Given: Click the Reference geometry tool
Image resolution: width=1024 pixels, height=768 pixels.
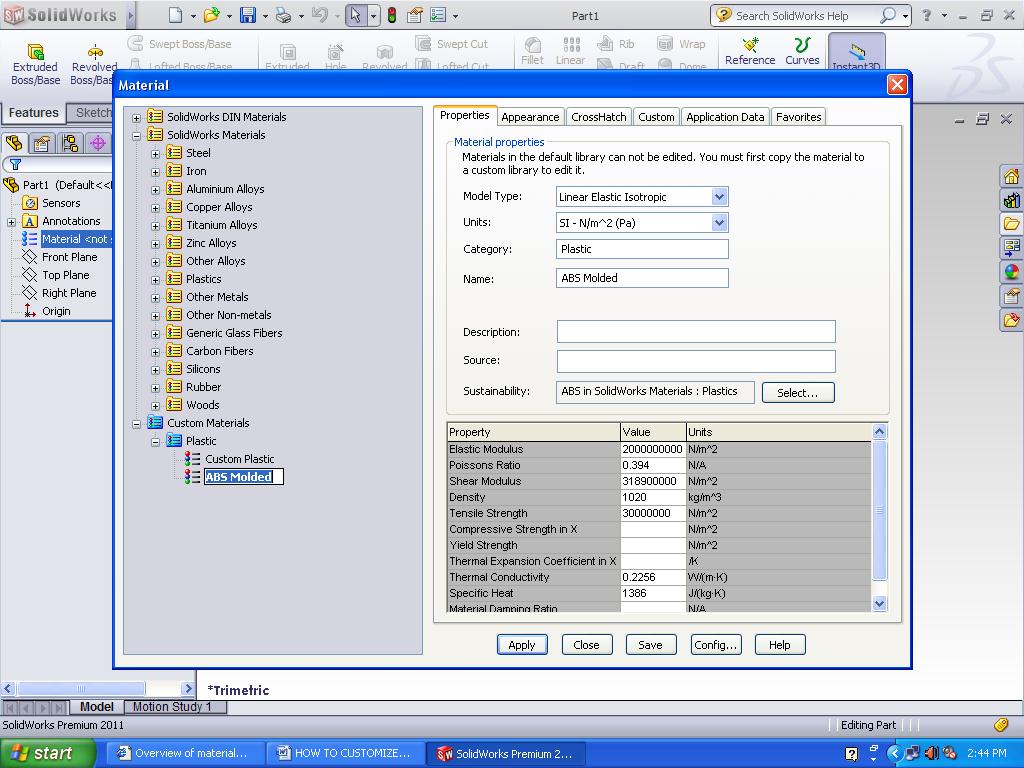Looking at the screenshot, I should click(x=750, y=51).
